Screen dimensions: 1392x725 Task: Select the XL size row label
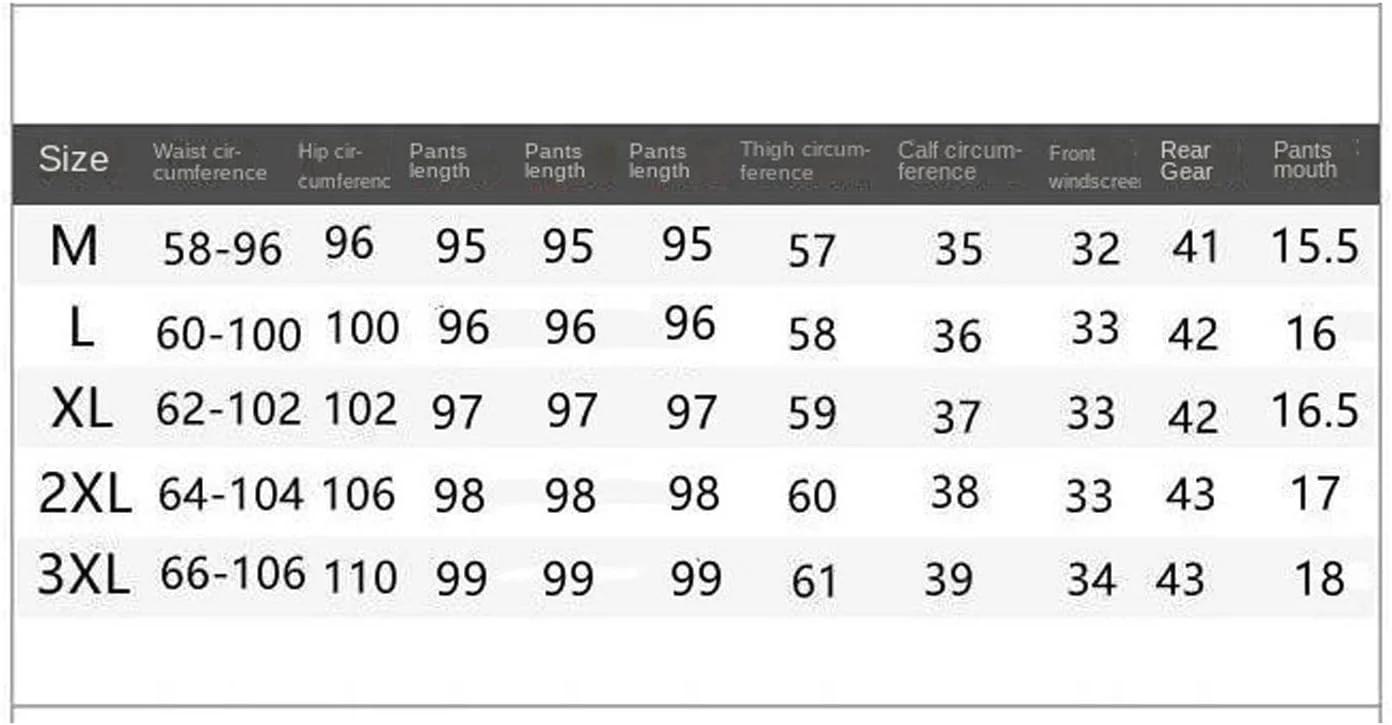point(80,410)
